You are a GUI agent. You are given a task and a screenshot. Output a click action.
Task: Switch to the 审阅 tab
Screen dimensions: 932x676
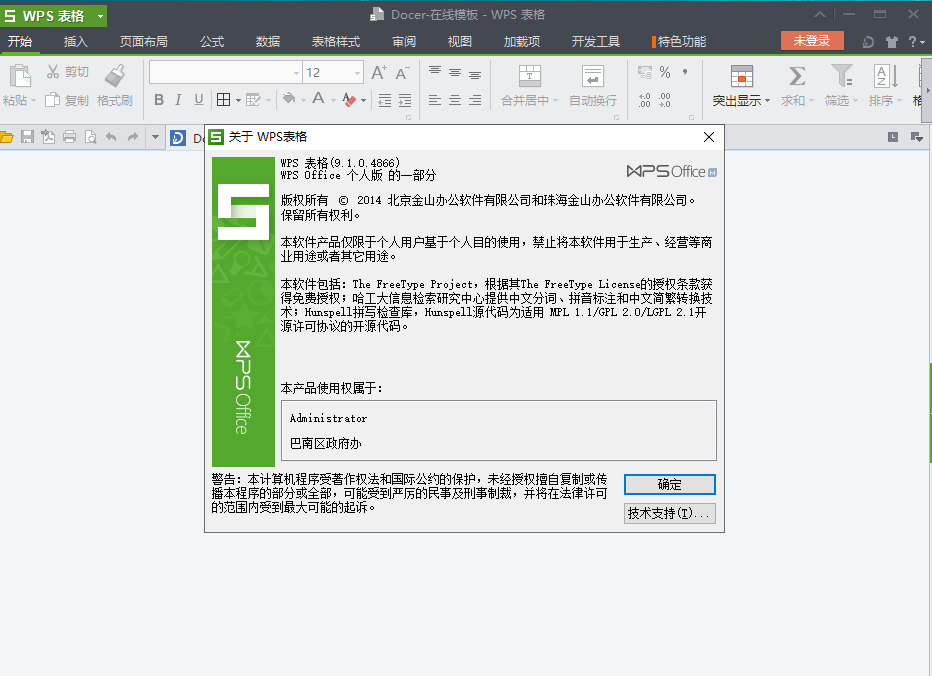click(x=404, y=42)
